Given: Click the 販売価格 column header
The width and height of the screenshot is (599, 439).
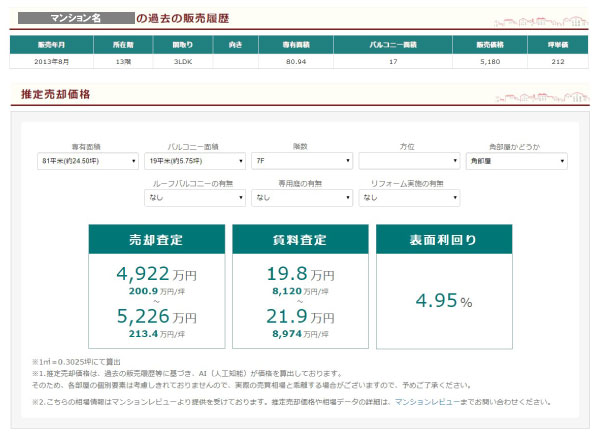Looking at the screenshot, I should point(490,45).
